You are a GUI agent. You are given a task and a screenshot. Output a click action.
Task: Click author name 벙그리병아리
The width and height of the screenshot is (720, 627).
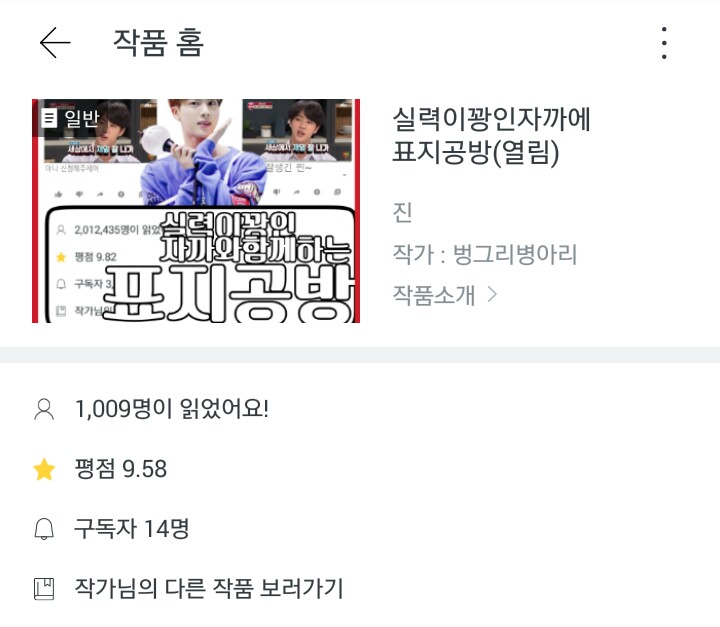[x=515, y=254]
